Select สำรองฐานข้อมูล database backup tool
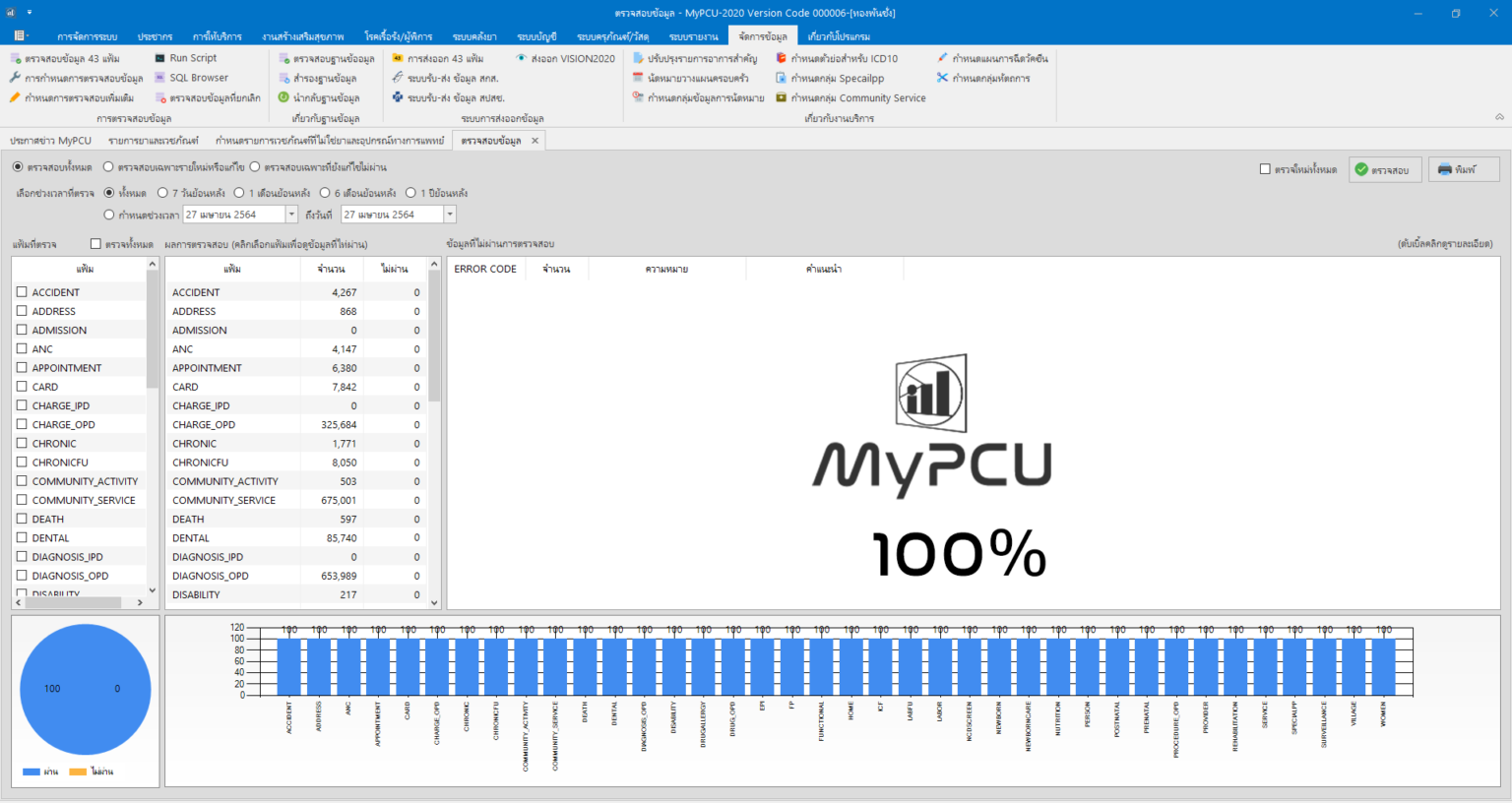The image size is (1512, 803). click(x=326, y=78)
